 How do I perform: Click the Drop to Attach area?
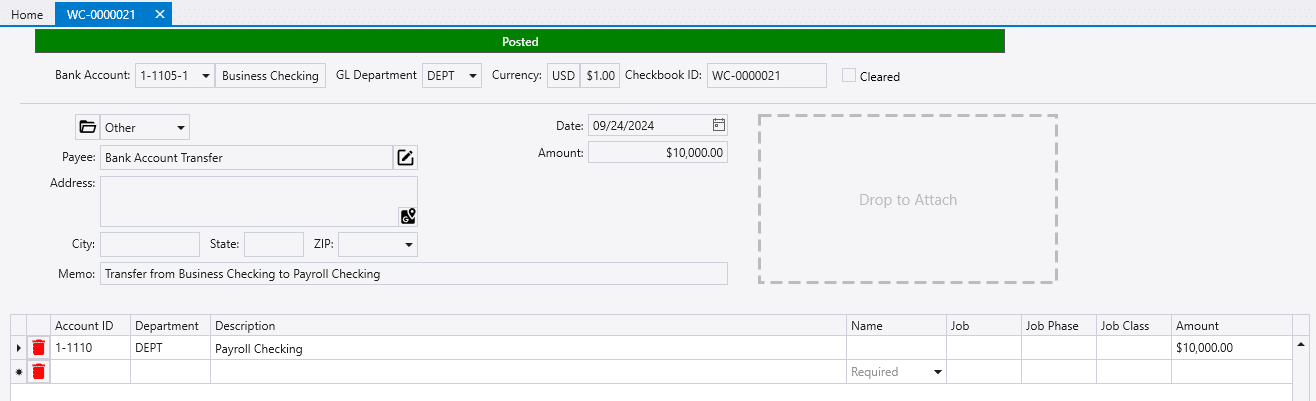pos(908,200)
